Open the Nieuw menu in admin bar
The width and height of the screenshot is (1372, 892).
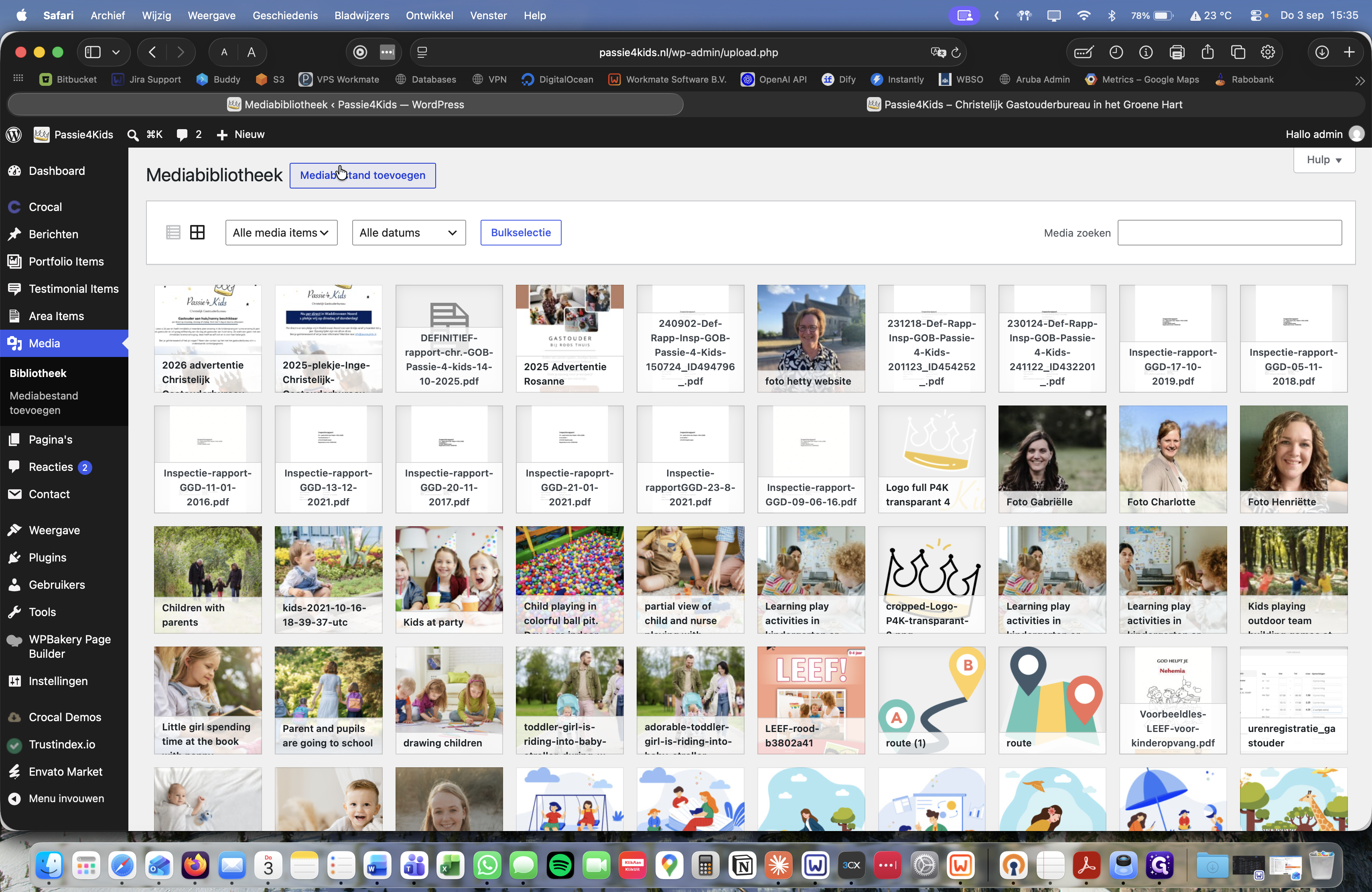point(240,134)
